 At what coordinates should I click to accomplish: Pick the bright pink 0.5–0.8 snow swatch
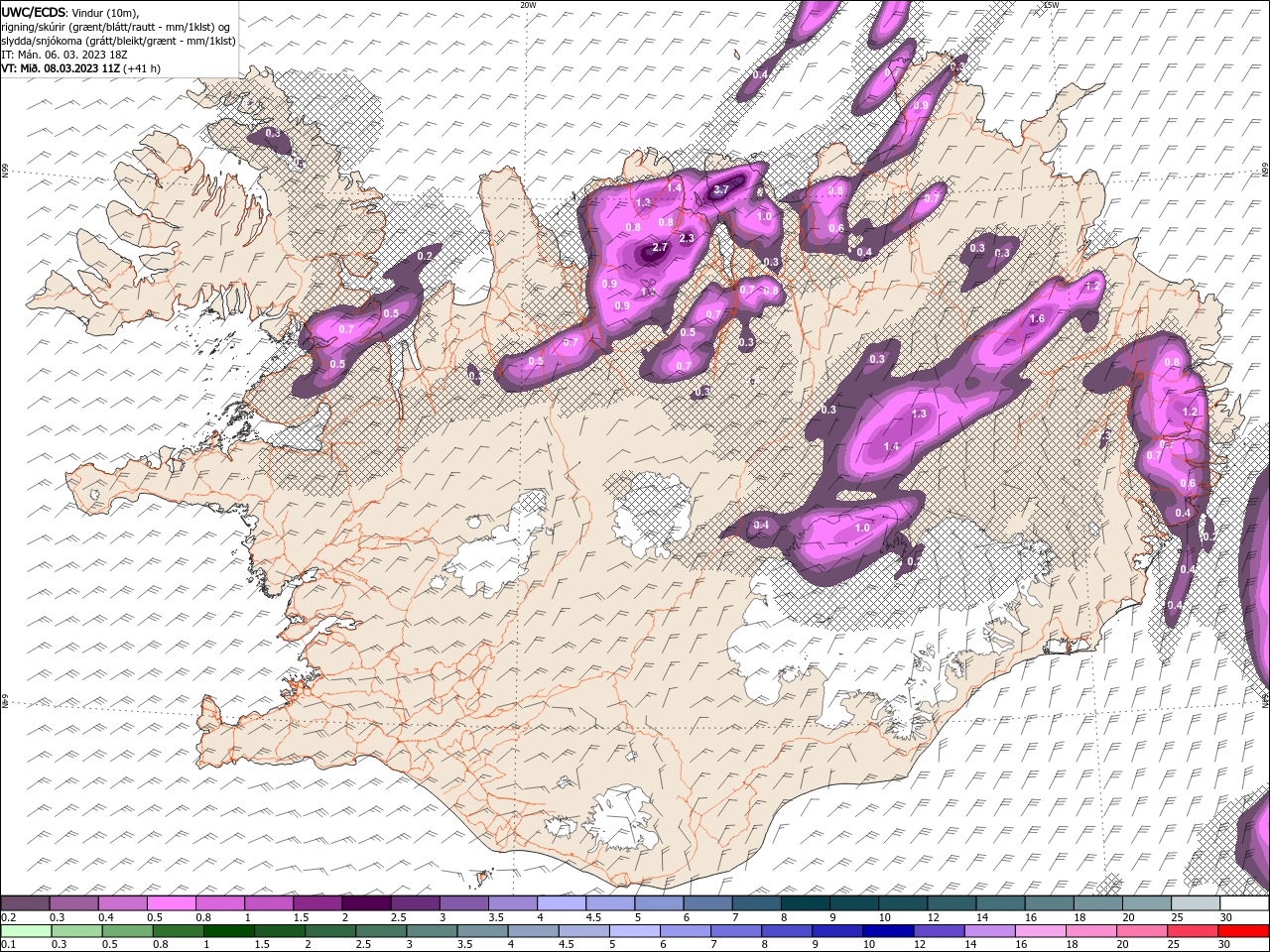tap(171, 903)
